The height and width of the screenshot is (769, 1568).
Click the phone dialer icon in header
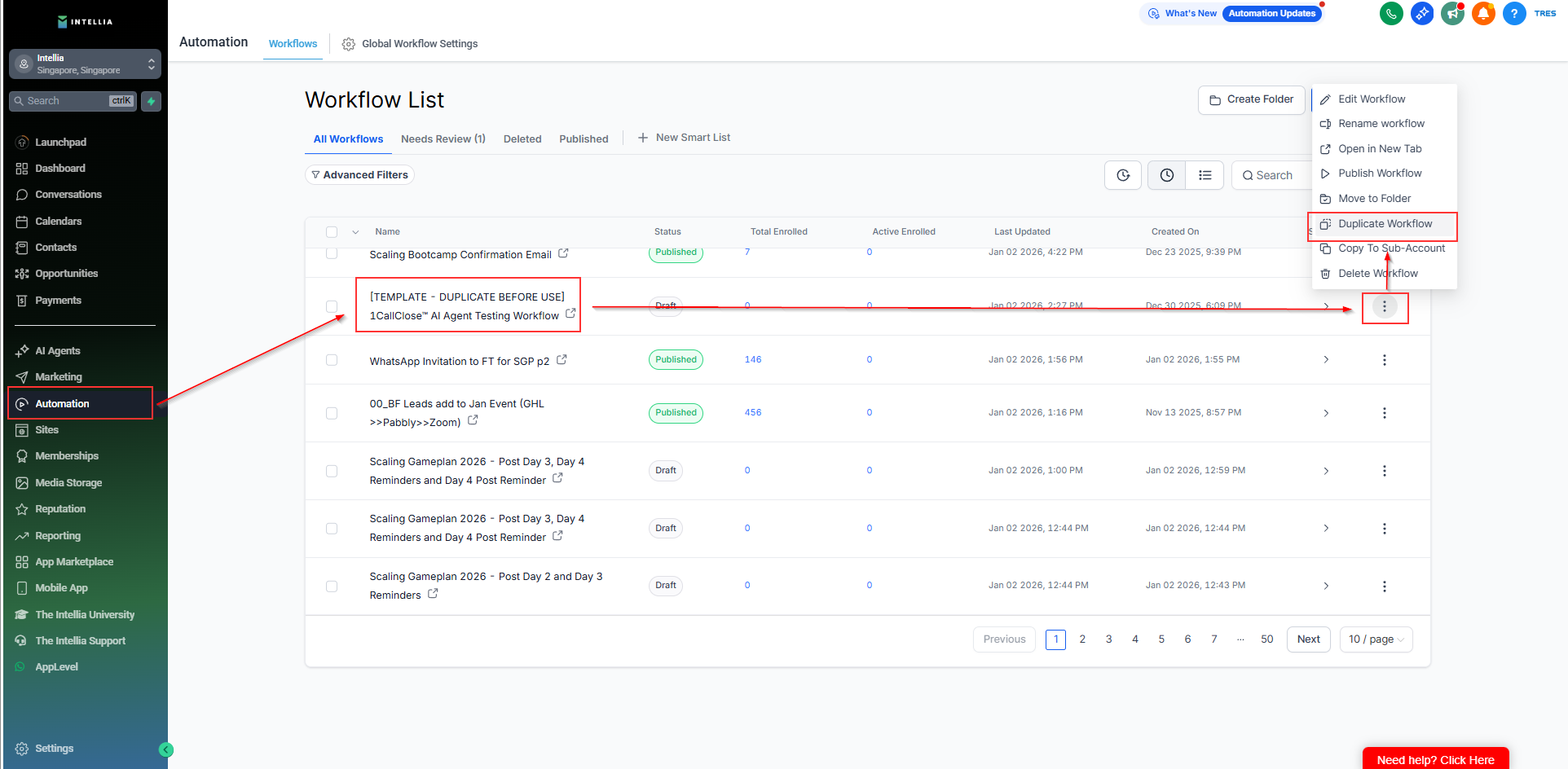1390,14
